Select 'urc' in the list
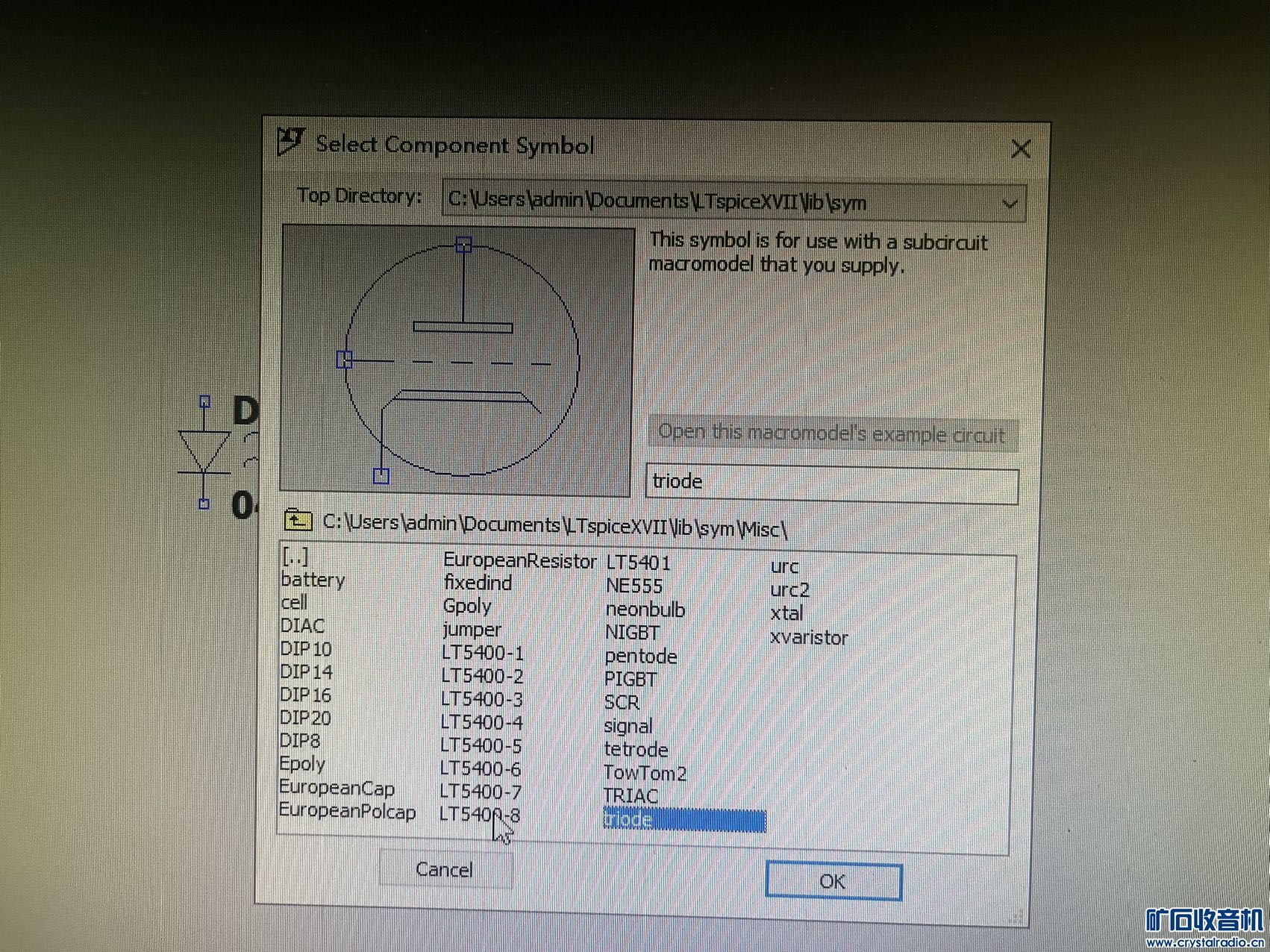The width and height of the screenshot is (1270, 952). pos(784,566)
